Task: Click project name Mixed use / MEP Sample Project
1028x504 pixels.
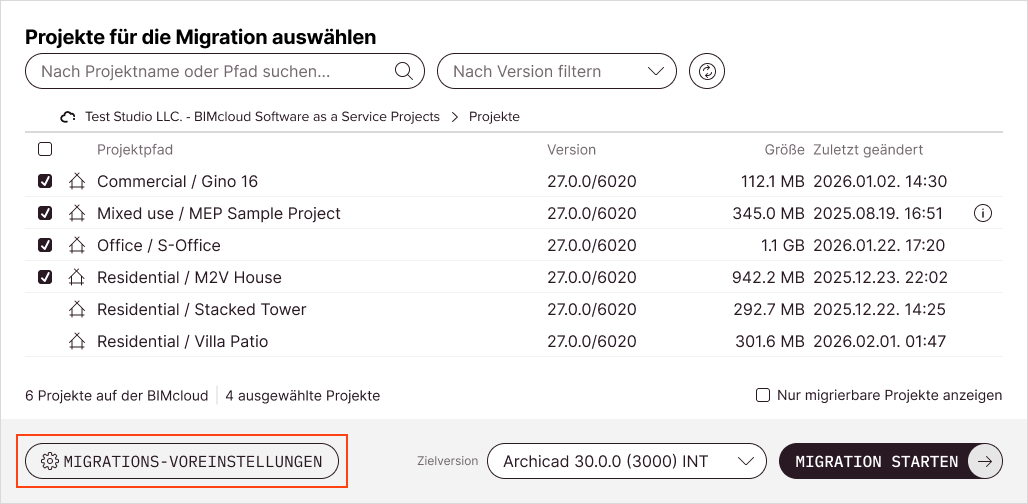Action: pyautogui.click(x=219, y=213)
